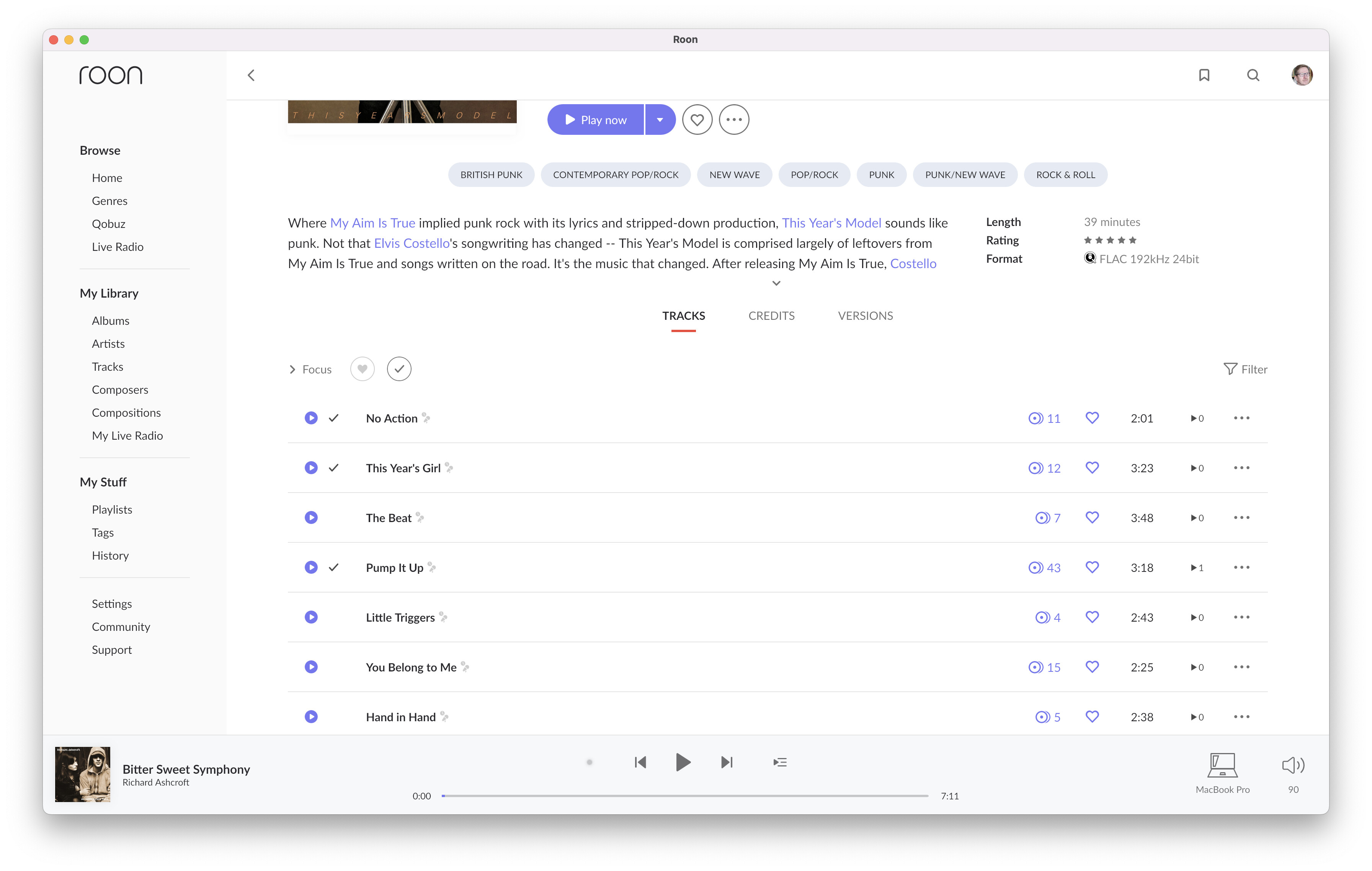The height and width of the screenshot is (871, 1372).
Task: Click play icon for This Year's Girl
Action: pyautogui.click(x=311, y=467)
